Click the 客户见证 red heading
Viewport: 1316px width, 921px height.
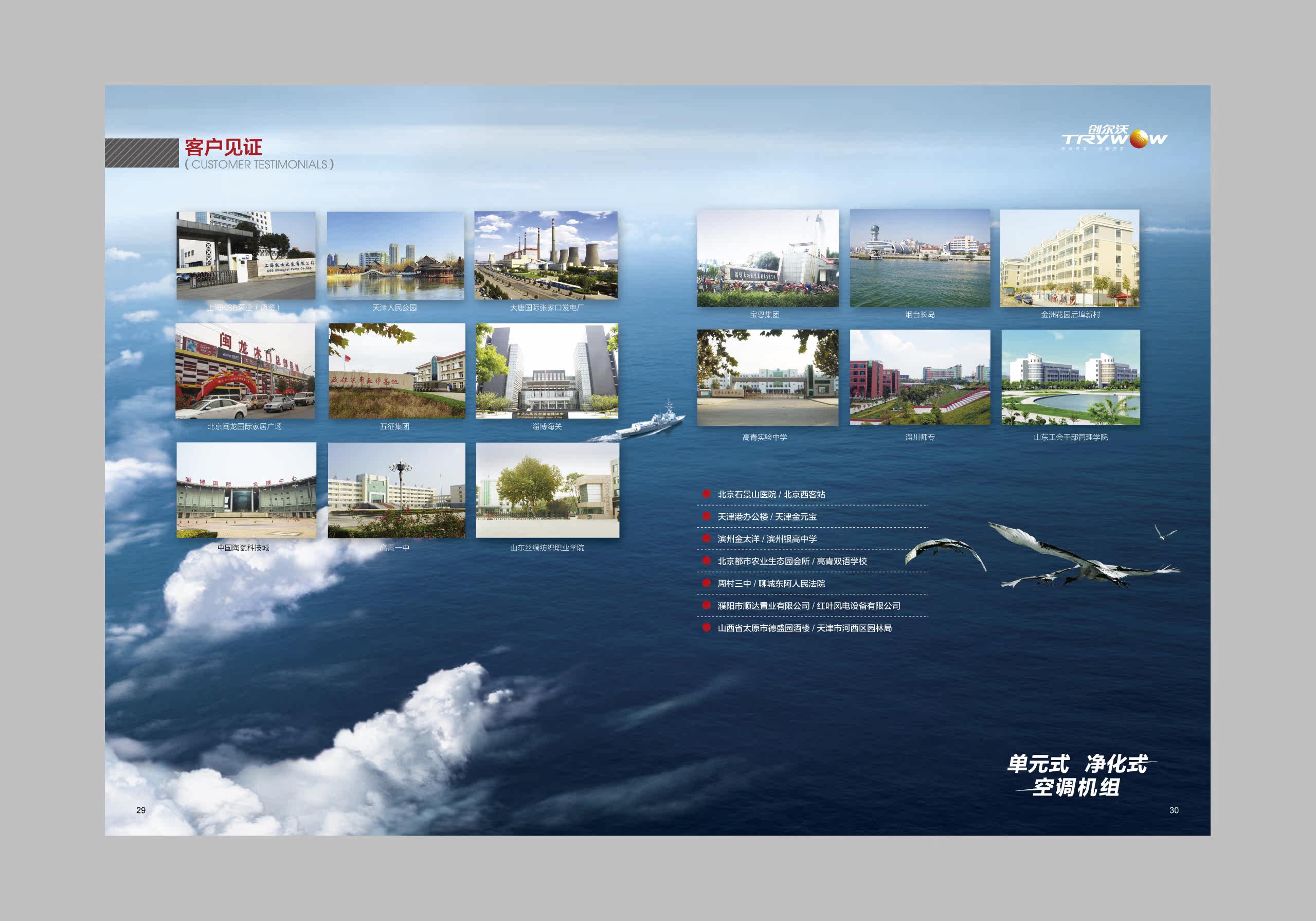[224, 147]
